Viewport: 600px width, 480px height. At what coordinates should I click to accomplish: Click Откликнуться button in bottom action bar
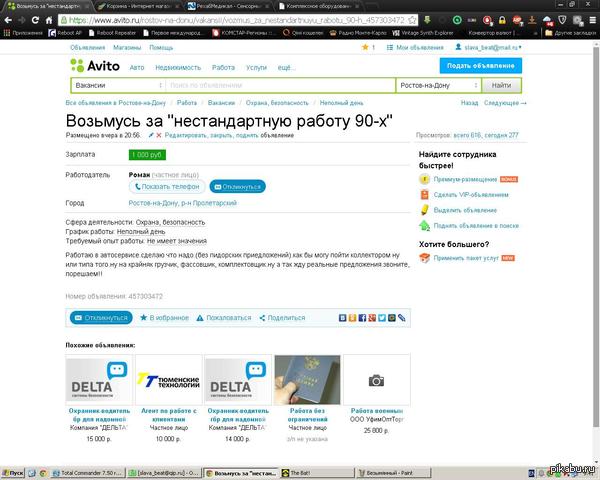[x=101, y=318]
